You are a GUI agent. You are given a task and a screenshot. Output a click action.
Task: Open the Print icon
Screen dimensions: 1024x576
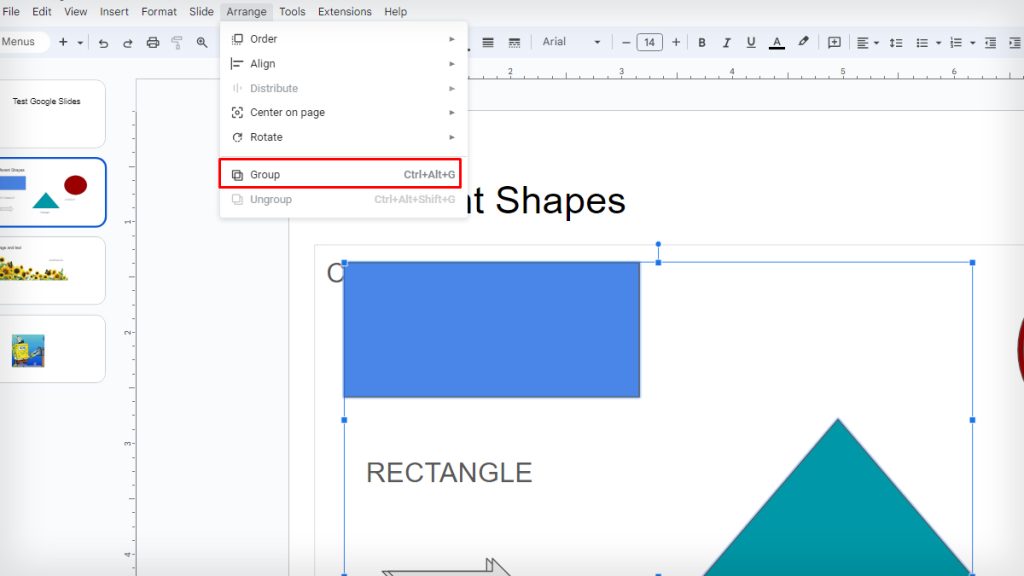click(x=152, y=42)
